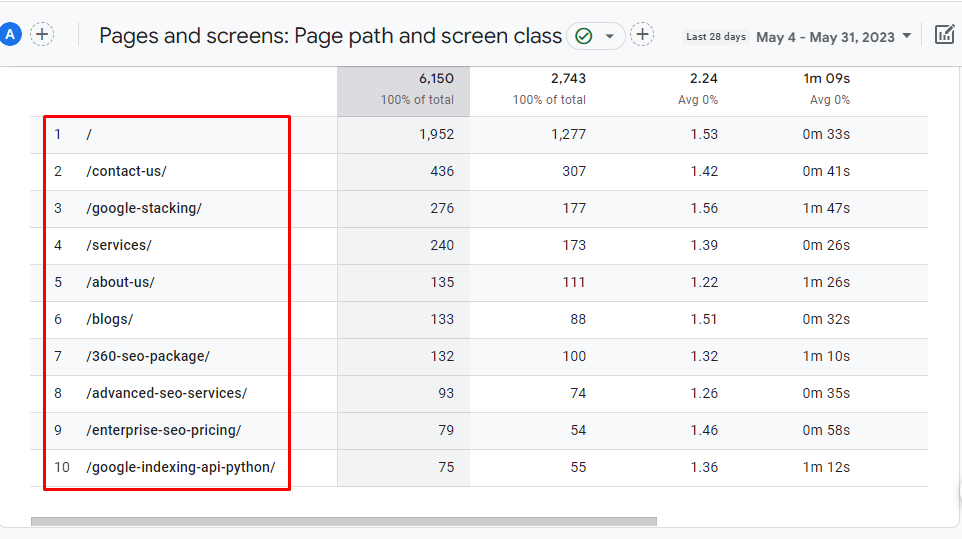
Task: Select the /google-indexing-api-python/ page path
Action: [181, 467]
